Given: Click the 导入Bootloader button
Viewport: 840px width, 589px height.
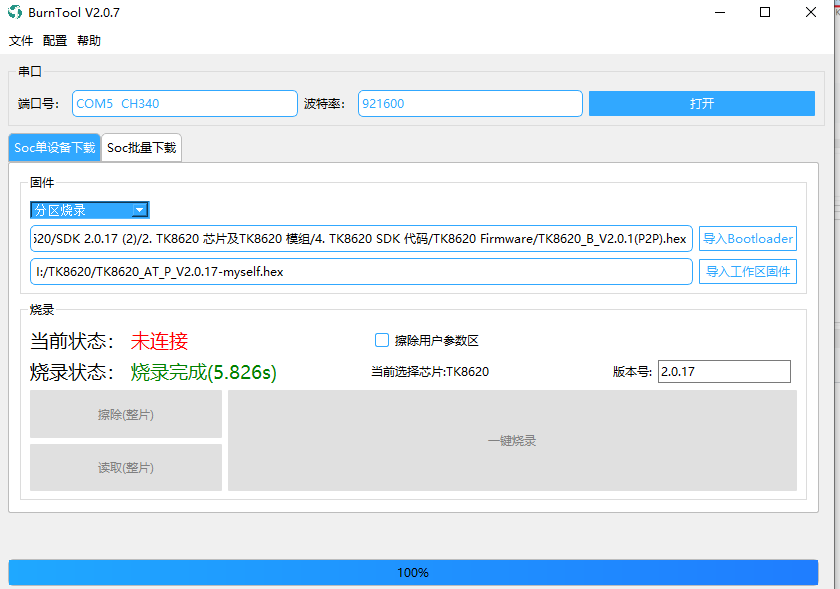Looking at the screenshot, I should [748, 238].
